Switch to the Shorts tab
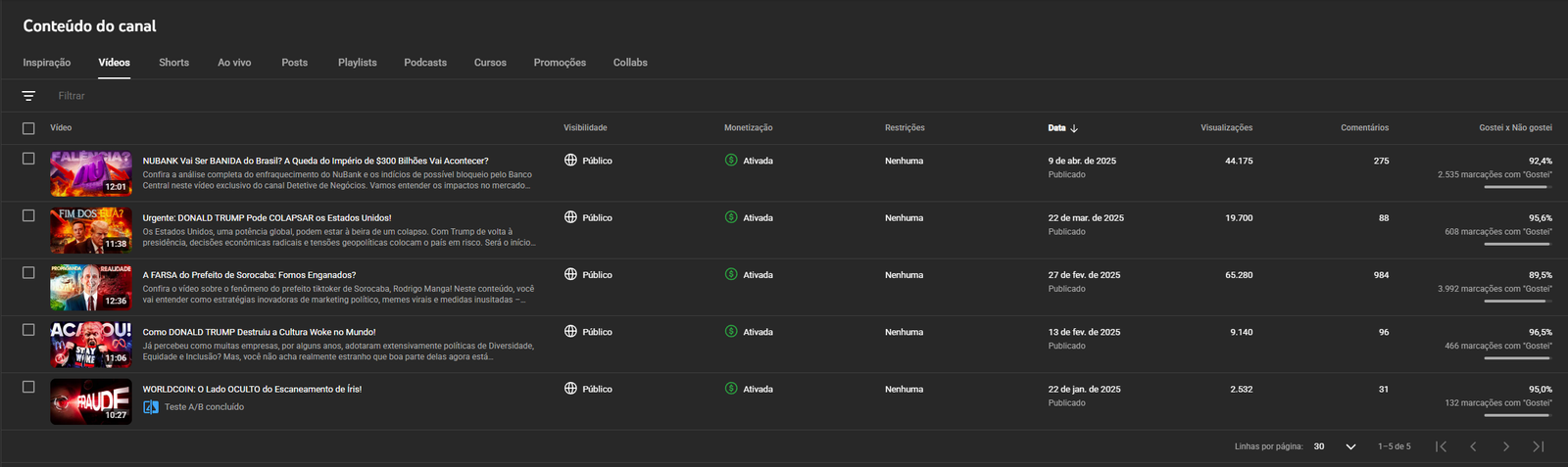 (x=173, y=63)
